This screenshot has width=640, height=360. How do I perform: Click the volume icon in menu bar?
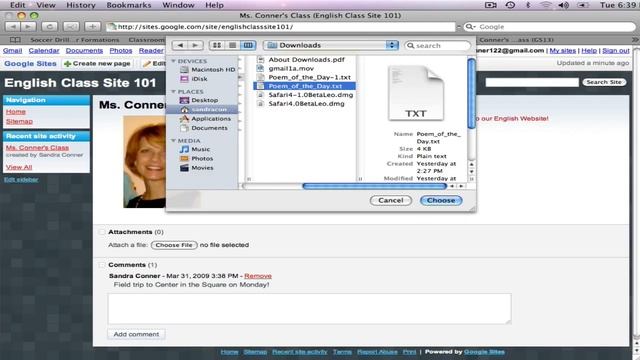point(563,5)
